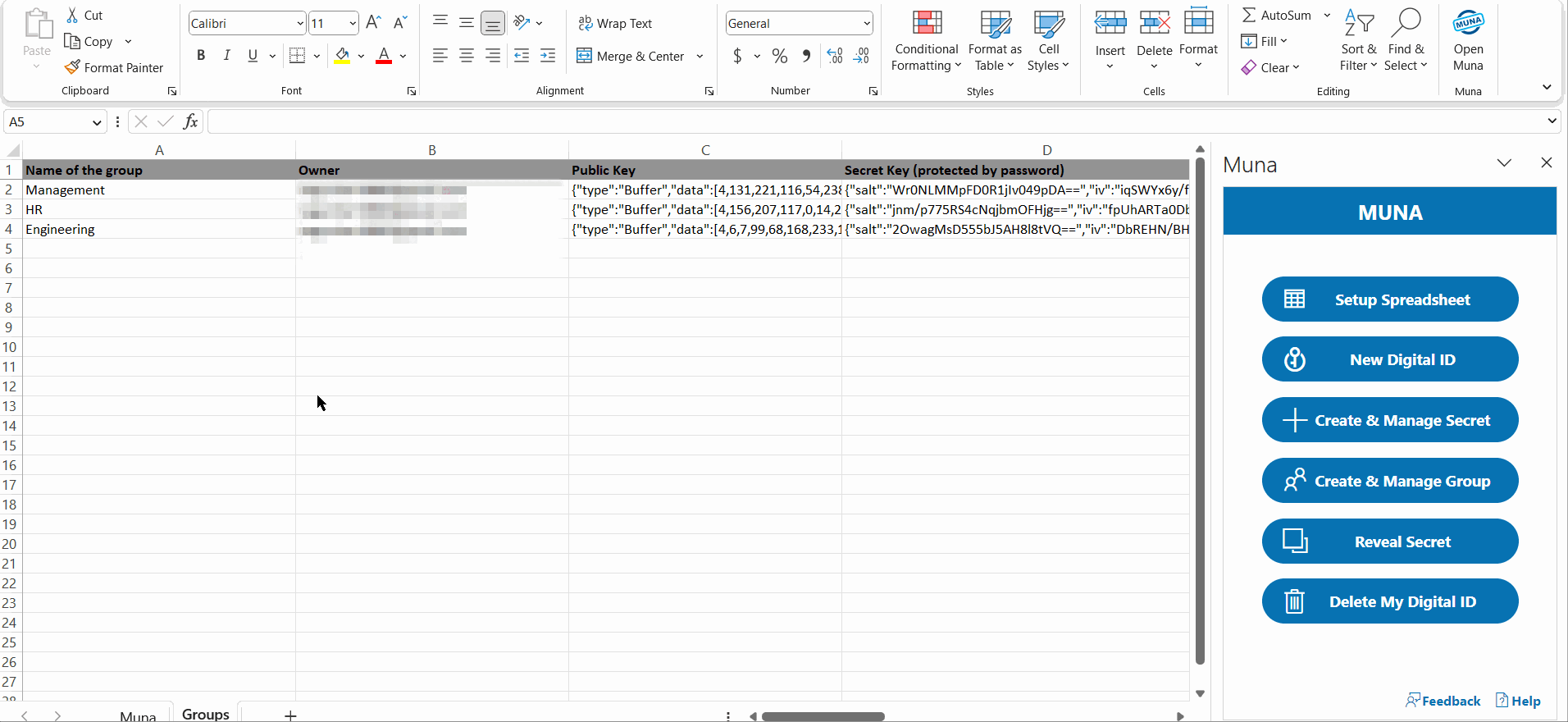Open Find & Select menu
This screenshot has width=1568, height=722.
click(x=1406, y=41)
